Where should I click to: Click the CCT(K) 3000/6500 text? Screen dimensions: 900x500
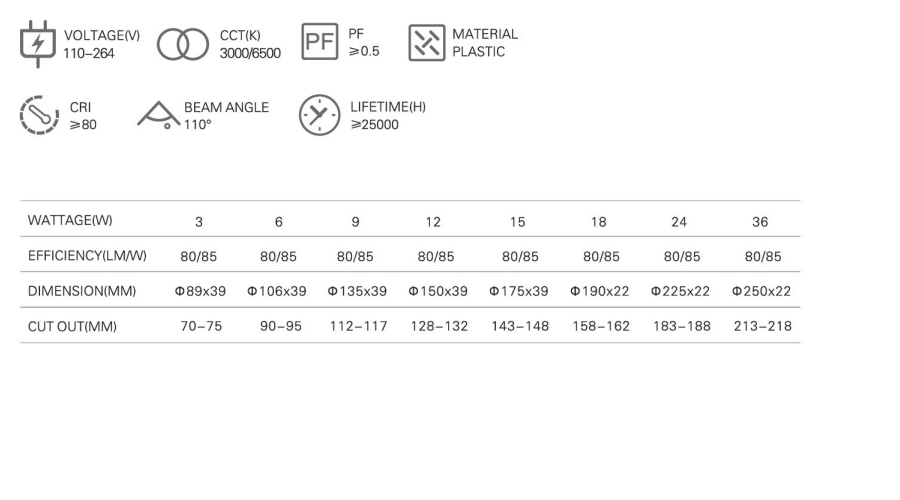tap(250, 44)
